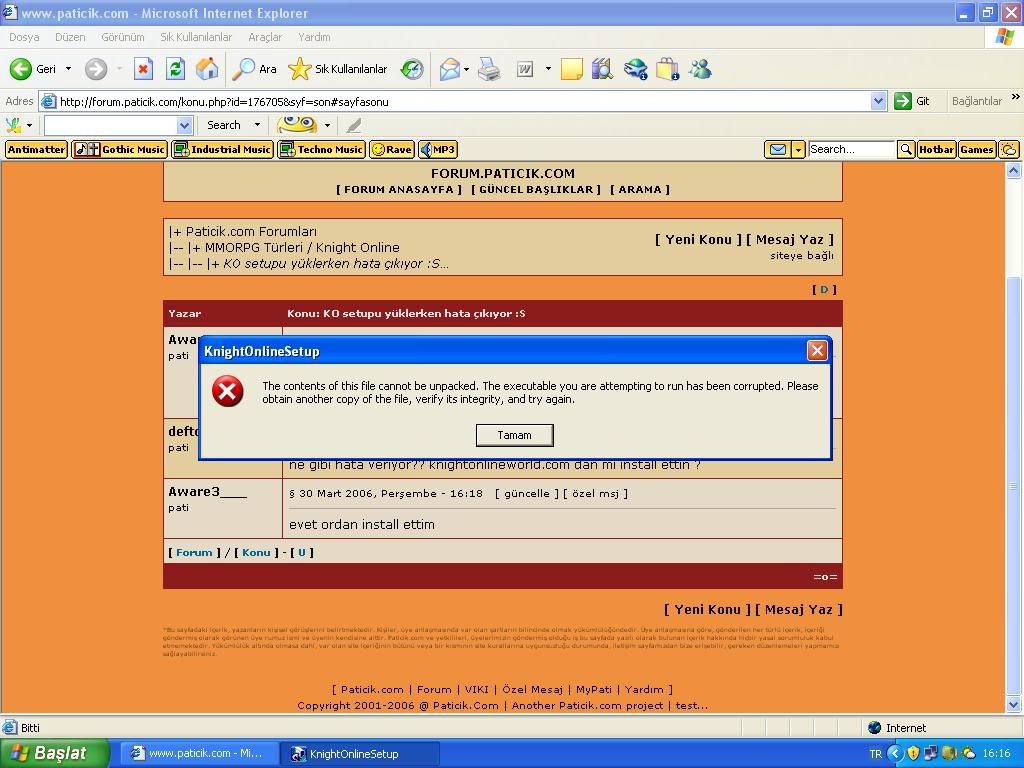Open the Sık Kullanılanlar favorites button

pos(338,69)
